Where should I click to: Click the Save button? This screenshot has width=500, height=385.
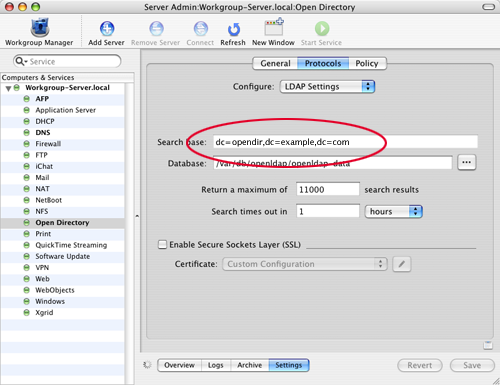[x=472, y=365]
